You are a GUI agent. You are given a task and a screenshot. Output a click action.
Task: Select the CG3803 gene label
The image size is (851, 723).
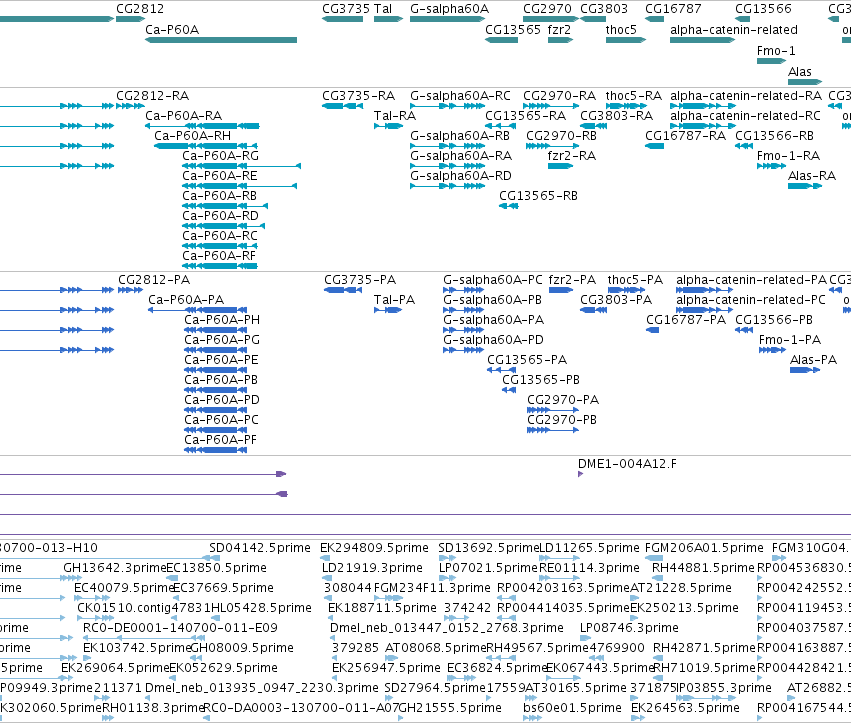(604, 9)
